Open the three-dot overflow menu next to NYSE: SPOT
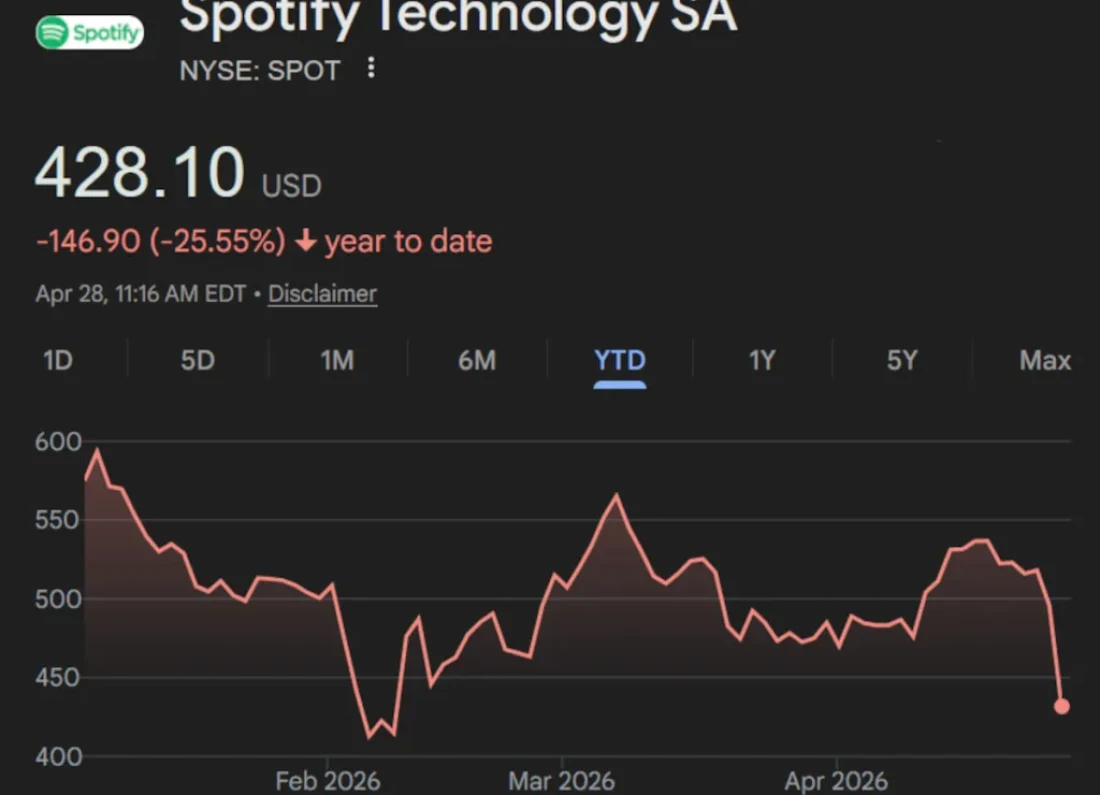This screenshot has height=795, width=1100. 370,69
